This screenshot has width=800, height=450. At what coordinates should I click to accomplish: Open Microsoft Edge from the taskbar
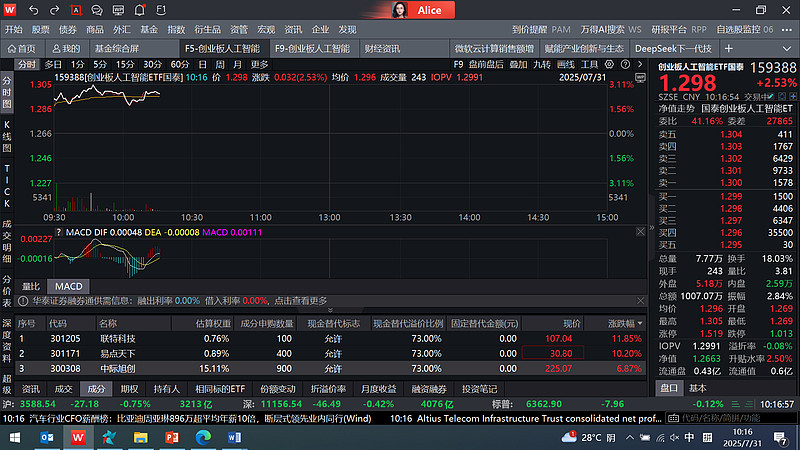203,437
